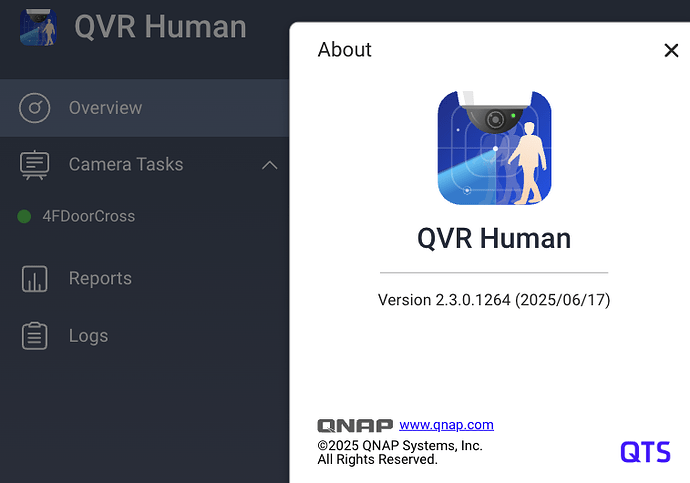Visit the www.qnap.com link
The image size is (690, 483).
coord(446,424)
